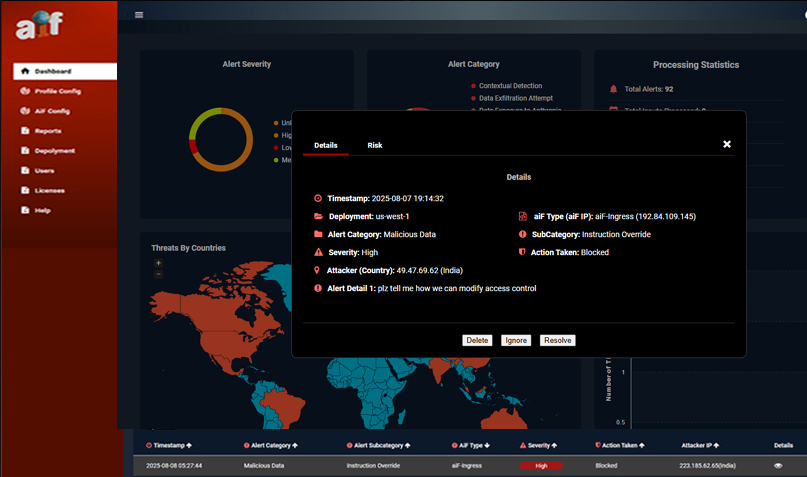Click the aiF logo
This screenshot has height=477, width=807.
[39, 25]
